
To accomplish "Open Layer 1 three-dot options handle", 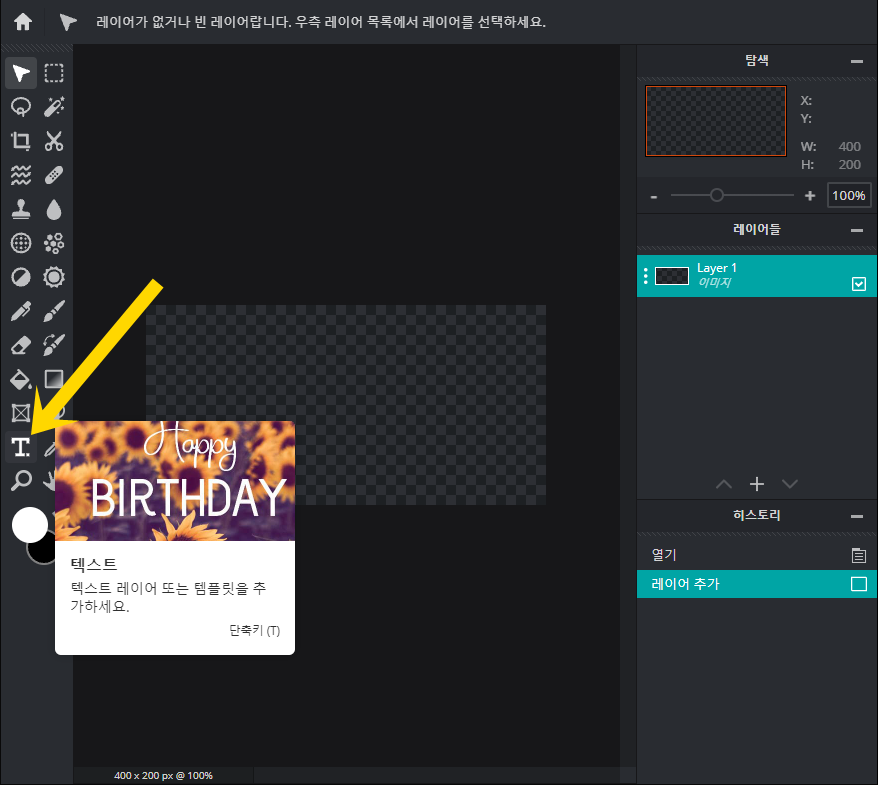I will pyautogui.click(x=645, y=276).
